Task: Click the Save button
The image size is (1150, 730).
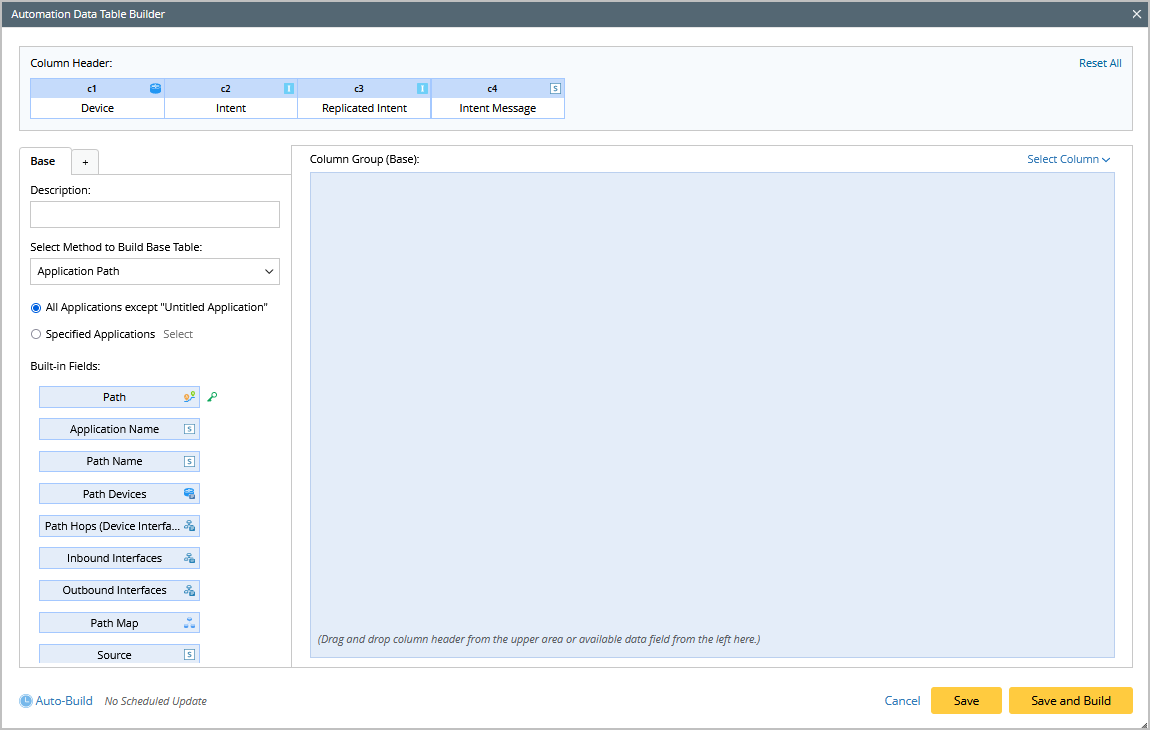Action: 966,701
